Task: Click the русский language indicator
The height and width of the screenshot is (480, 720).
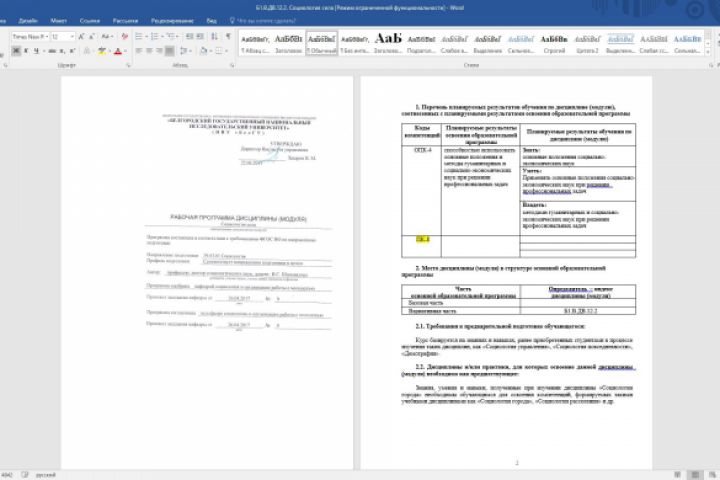Action: click(x=46, y=475)
